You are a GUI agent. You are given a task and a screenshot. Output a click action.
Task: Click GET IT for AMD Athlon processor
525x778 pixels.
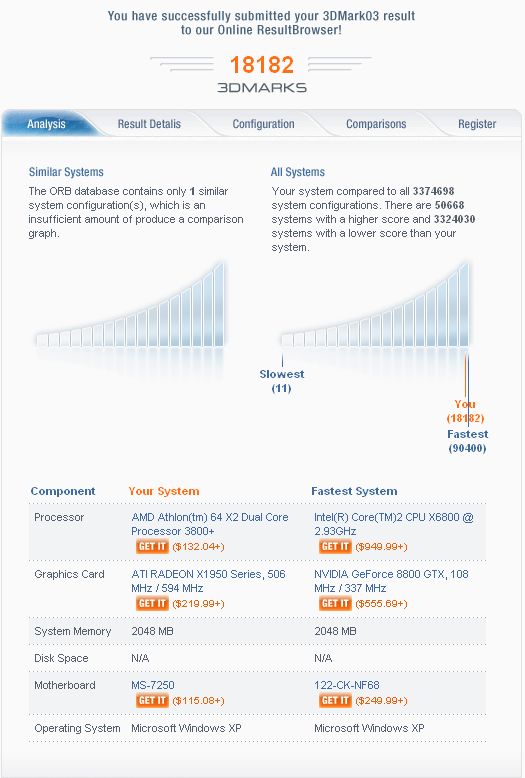pos(152,546)
